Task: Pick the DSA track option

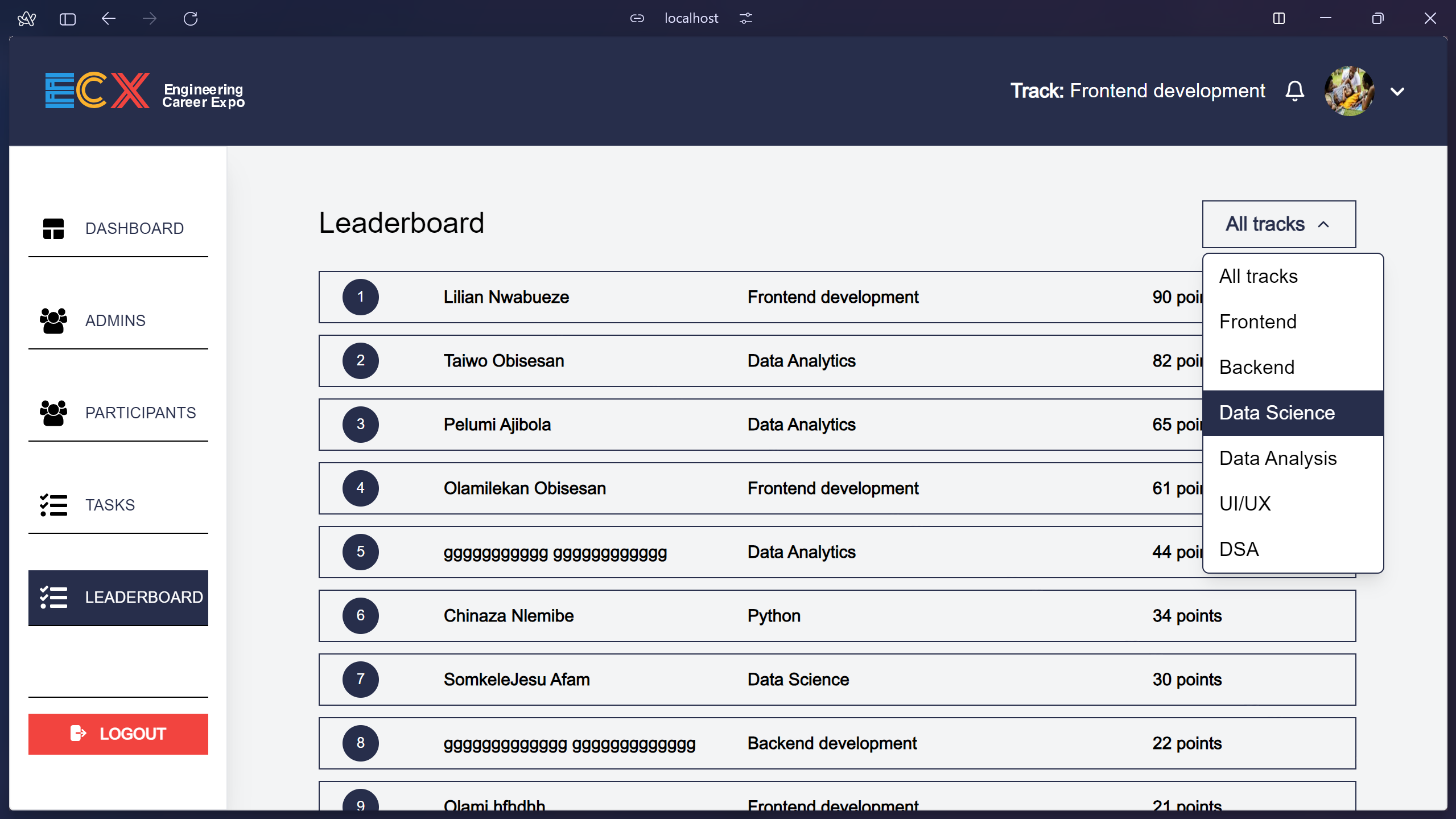Action: tap(1293, 550)
